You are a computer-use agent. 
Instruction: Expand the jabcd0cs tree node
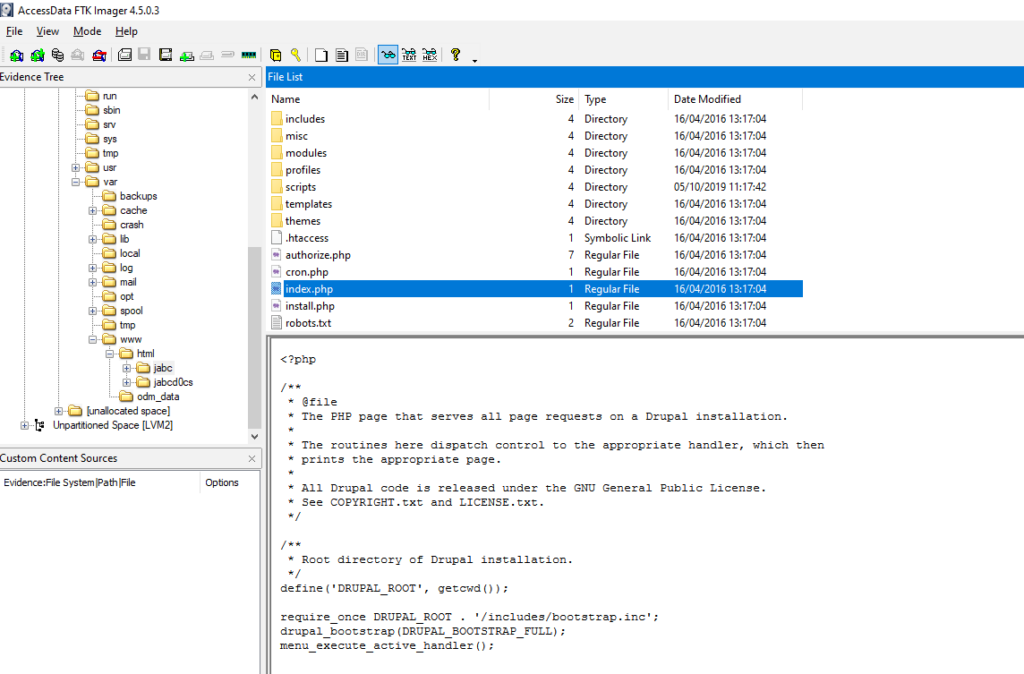pos(127,382)
